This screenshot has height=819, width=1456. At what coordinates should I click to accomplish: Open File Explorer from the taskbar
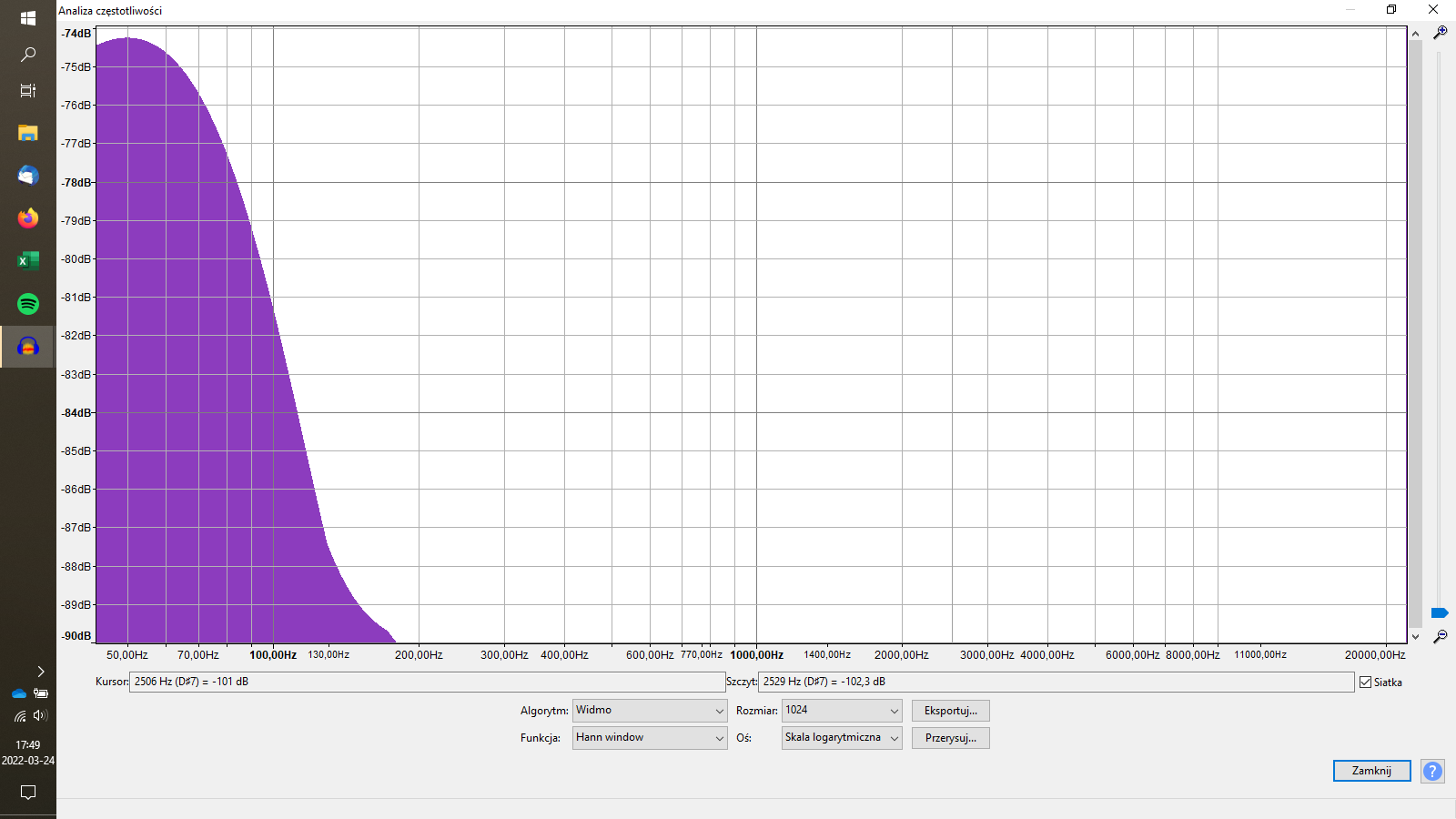(28, 133)
